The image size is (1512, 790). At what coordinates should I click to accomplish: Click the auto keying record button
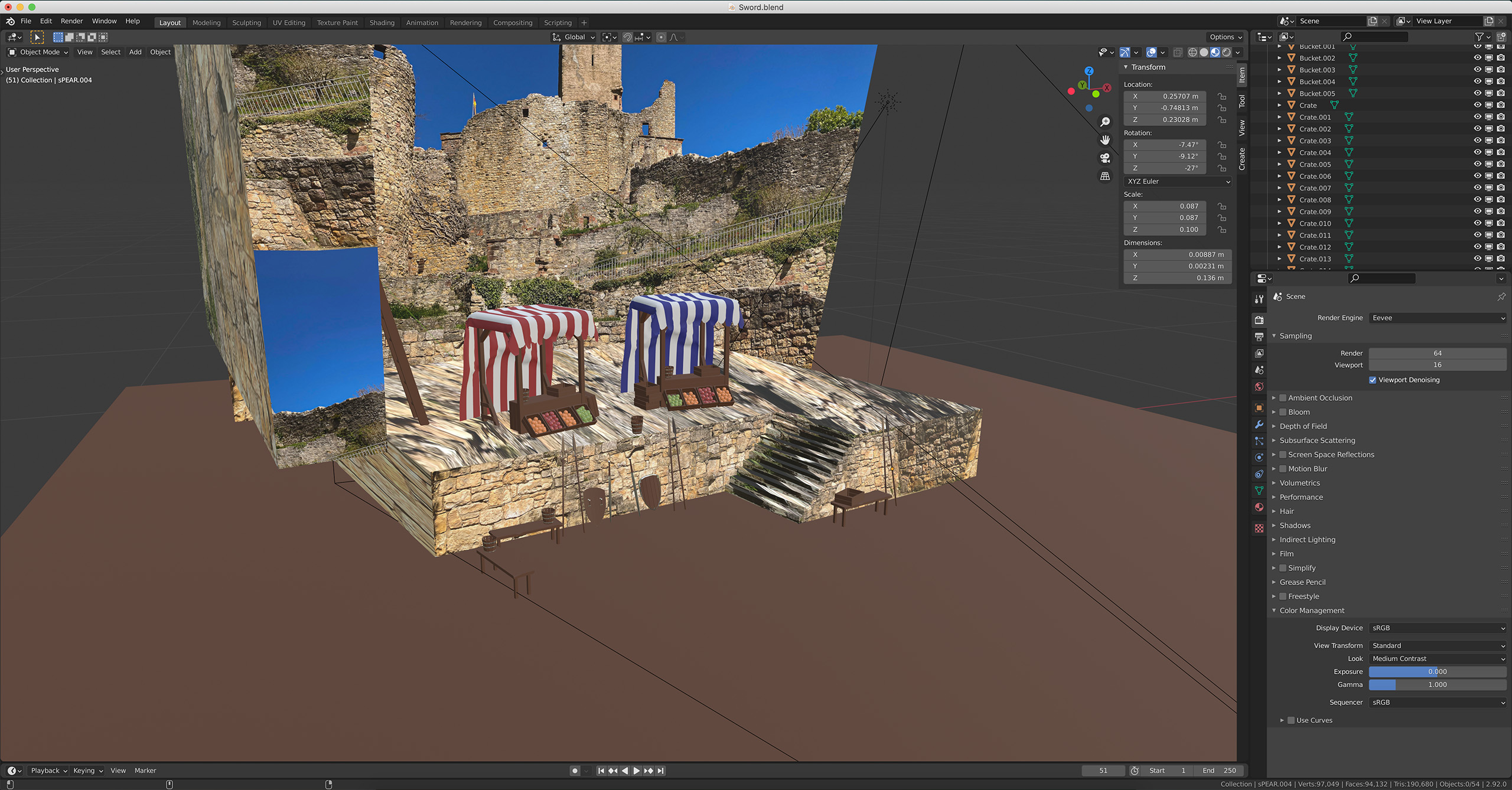coord(575,771)
